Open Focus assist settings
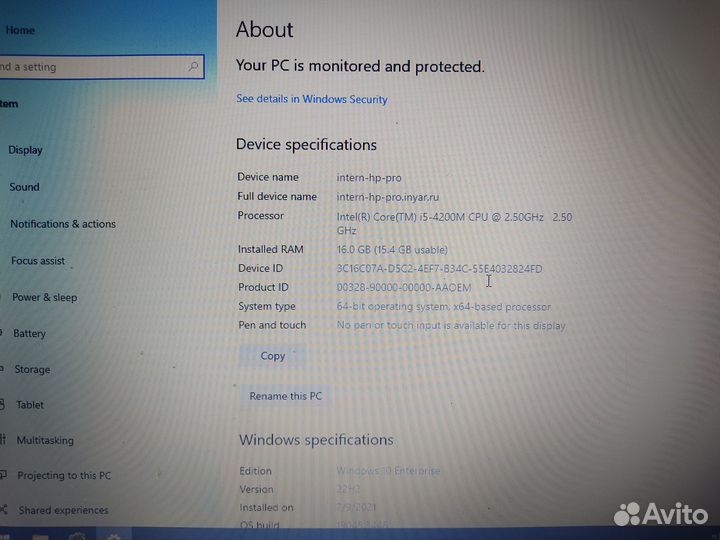The image size is (720, 540). [38, 261]
